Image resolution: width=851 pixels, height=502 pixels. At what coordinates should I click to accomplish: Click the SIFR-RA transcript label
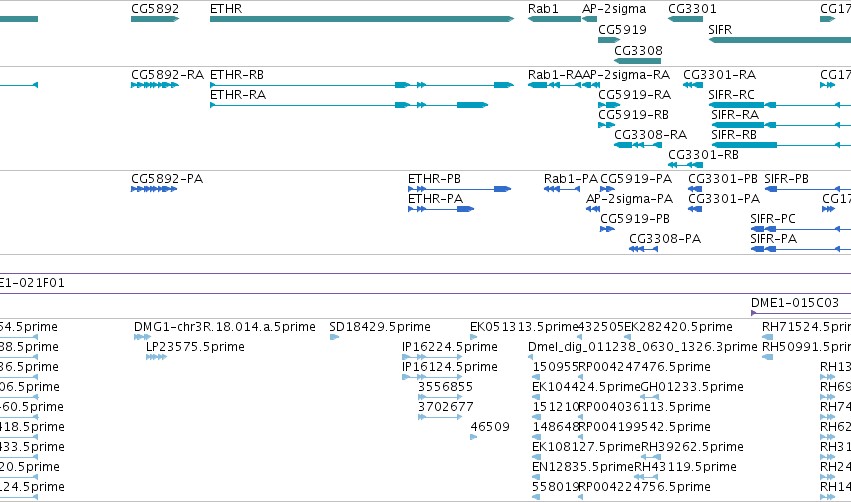(735, 115)
